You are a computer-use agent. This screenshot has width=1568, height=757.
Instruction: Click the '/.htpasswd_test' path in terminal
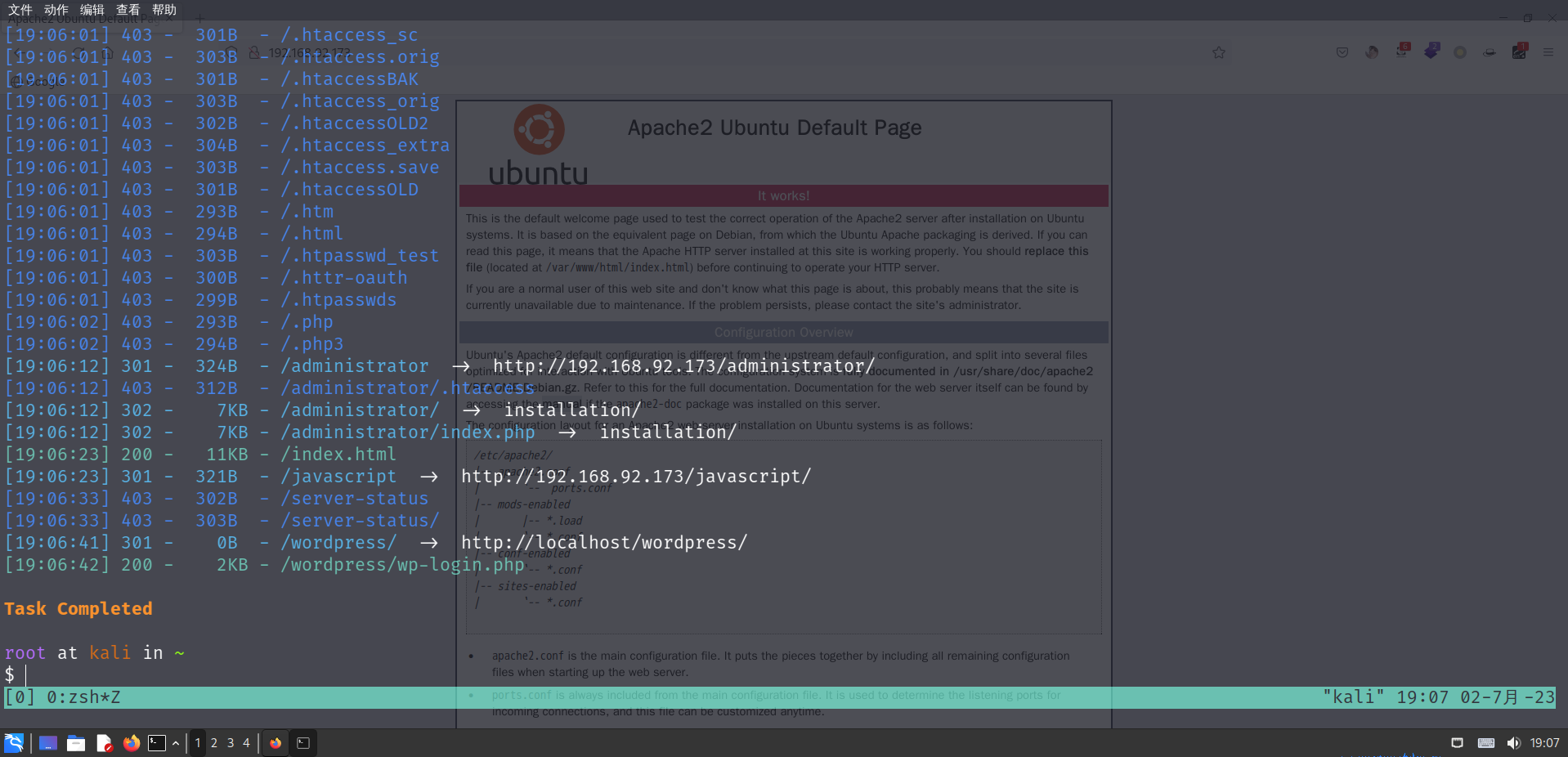[360, 256]
